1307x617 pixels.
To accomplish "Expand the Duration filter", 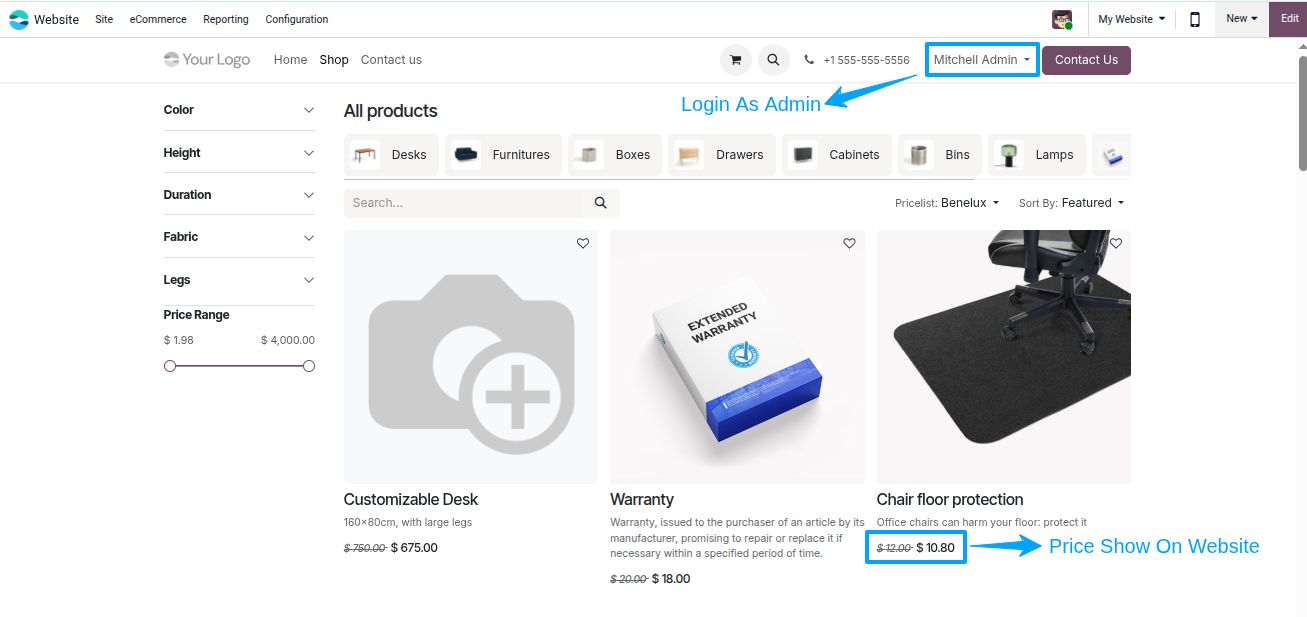I will (239, 195).
